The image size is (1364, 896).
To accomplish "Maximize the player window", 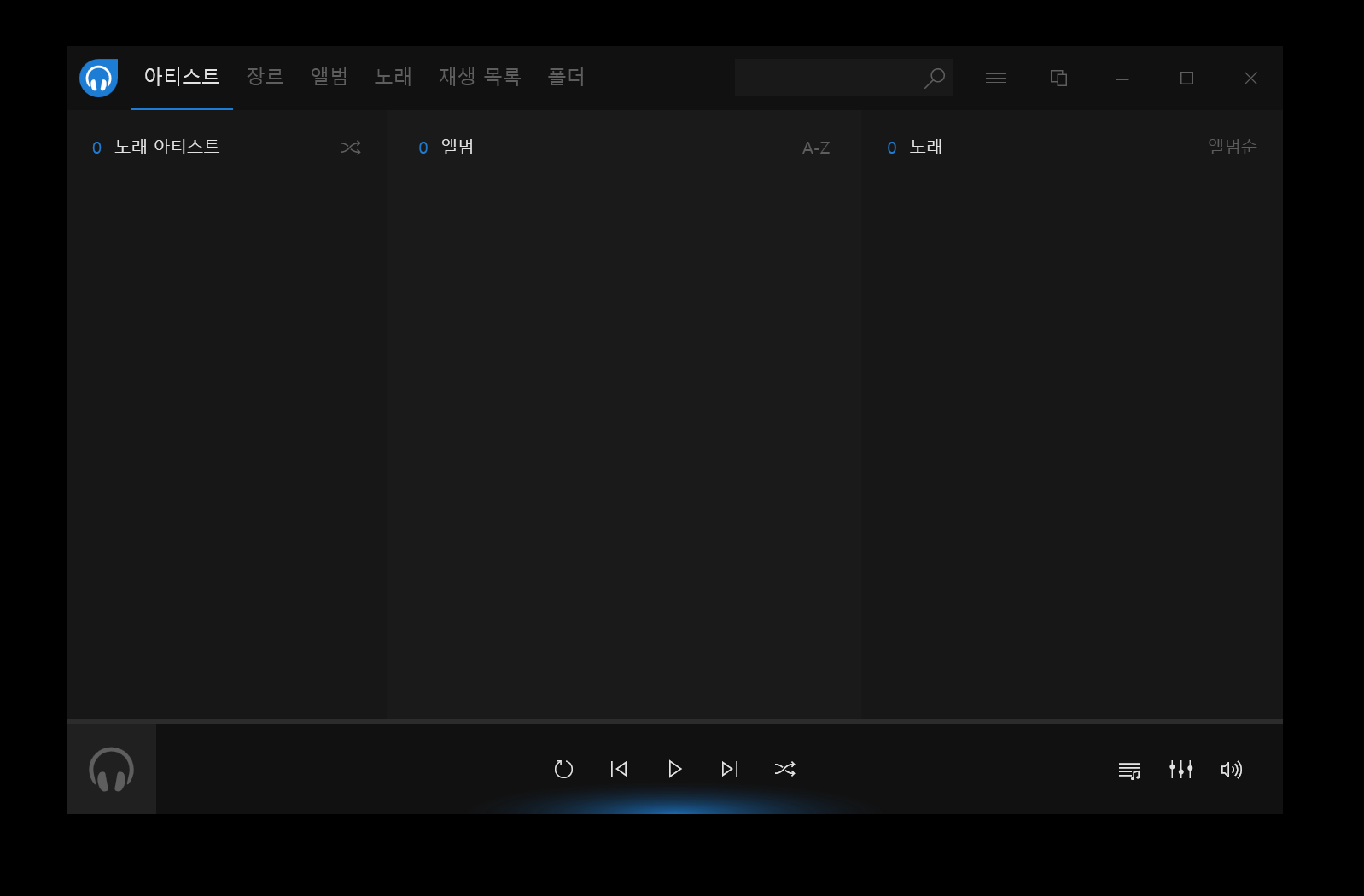I will point(1186,78).
